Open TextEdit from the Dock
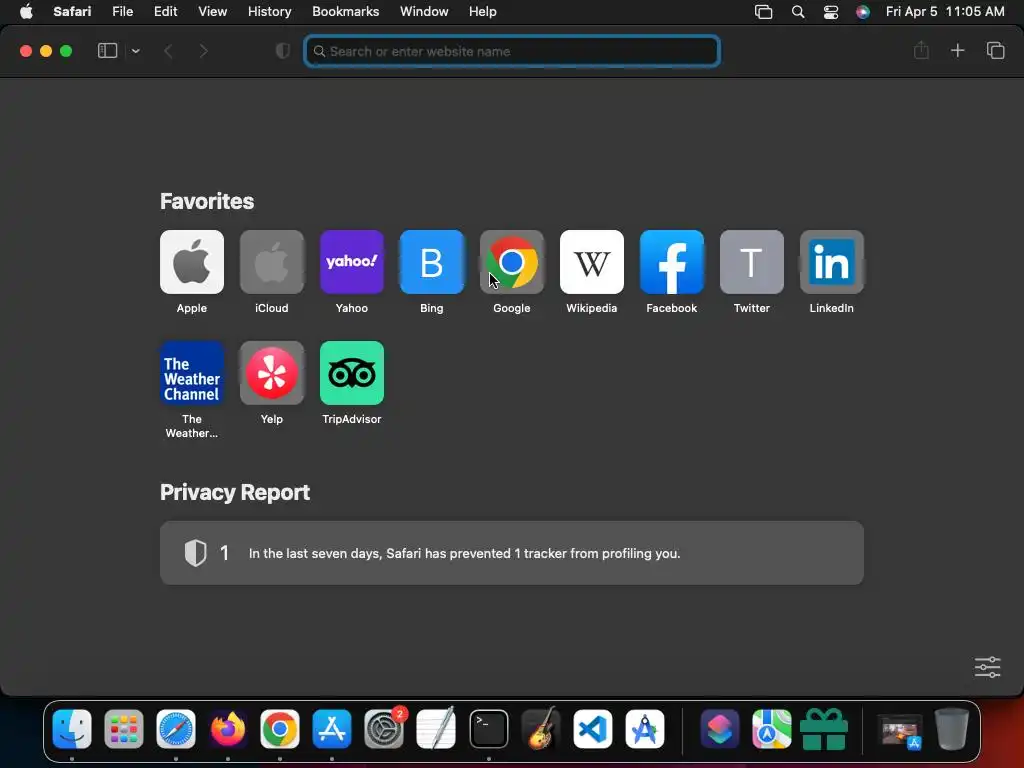The height and width of the screenshot is (768, 1024). point(436,729)
